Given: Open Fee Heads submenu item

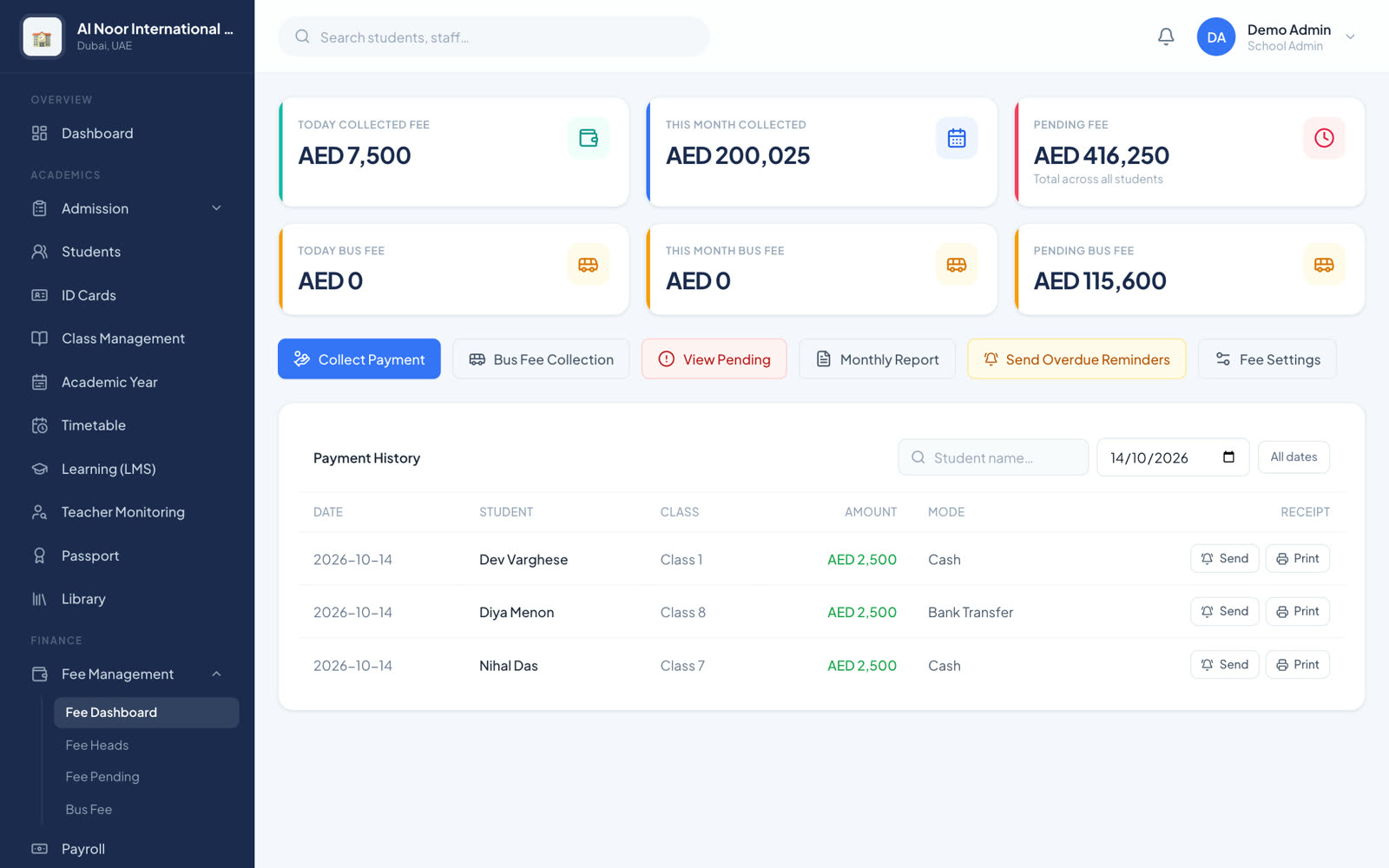Looking at the screenshot, I should (146, 746).
